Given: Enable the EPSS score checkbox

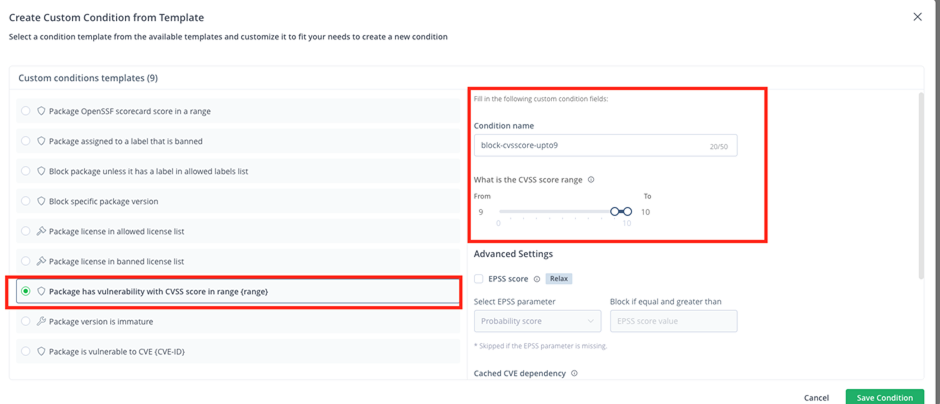Looking at the screenshot, I should (479, 279).
